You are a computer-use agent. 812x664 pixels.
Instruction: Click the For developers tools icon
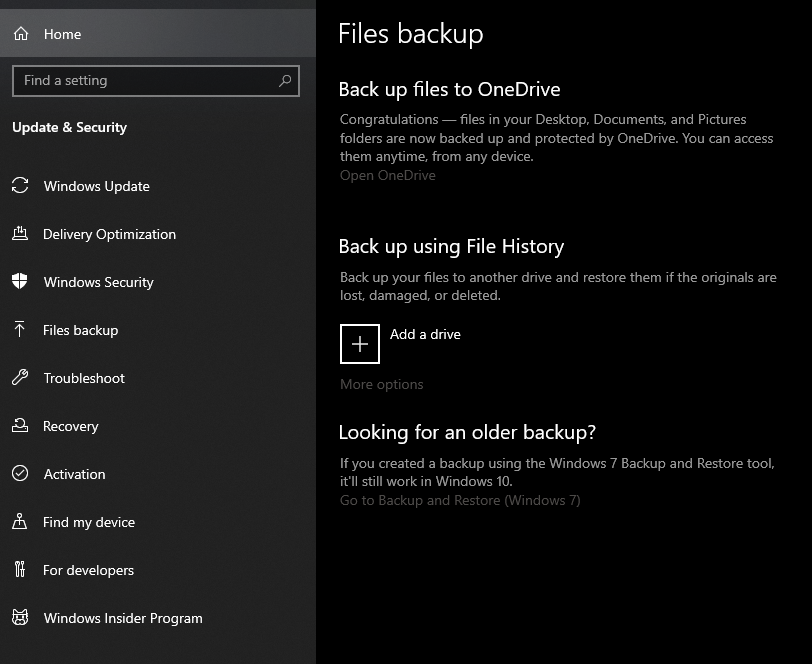pyautogui.click(x=20, y=569)
